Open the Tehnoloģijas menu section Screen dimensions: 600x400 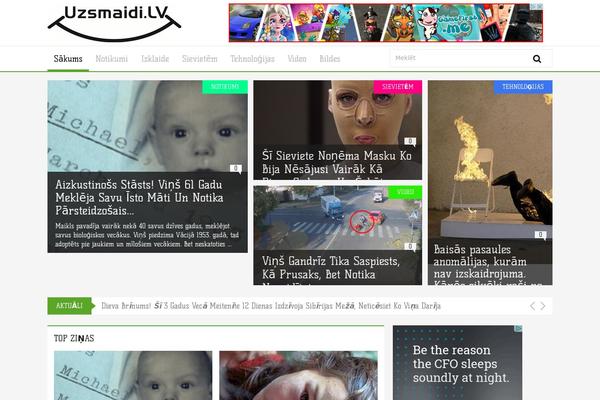(253, 59)
